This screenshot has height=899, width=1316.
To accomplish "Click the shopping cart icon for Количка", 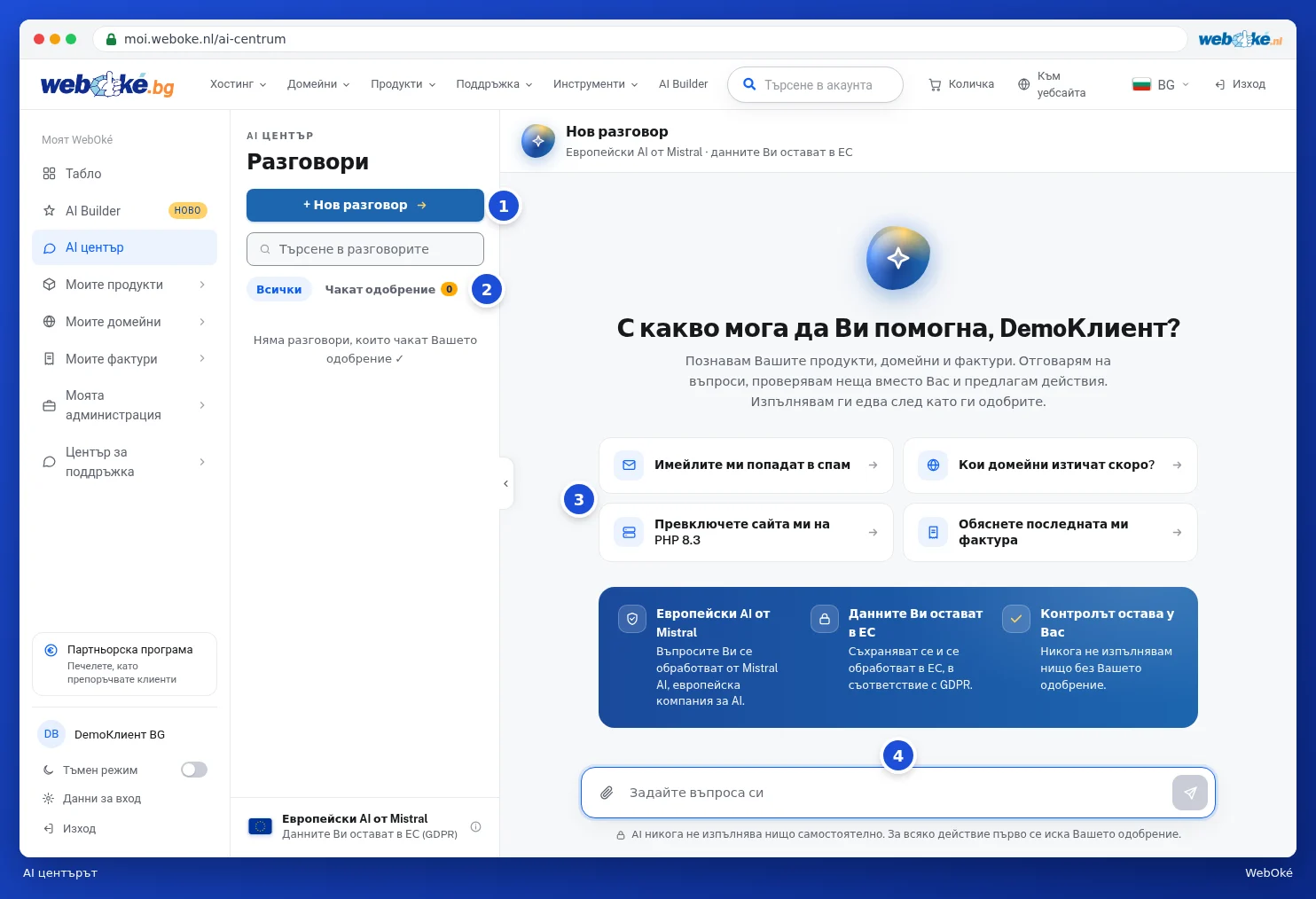I will (x=935, y=84).
